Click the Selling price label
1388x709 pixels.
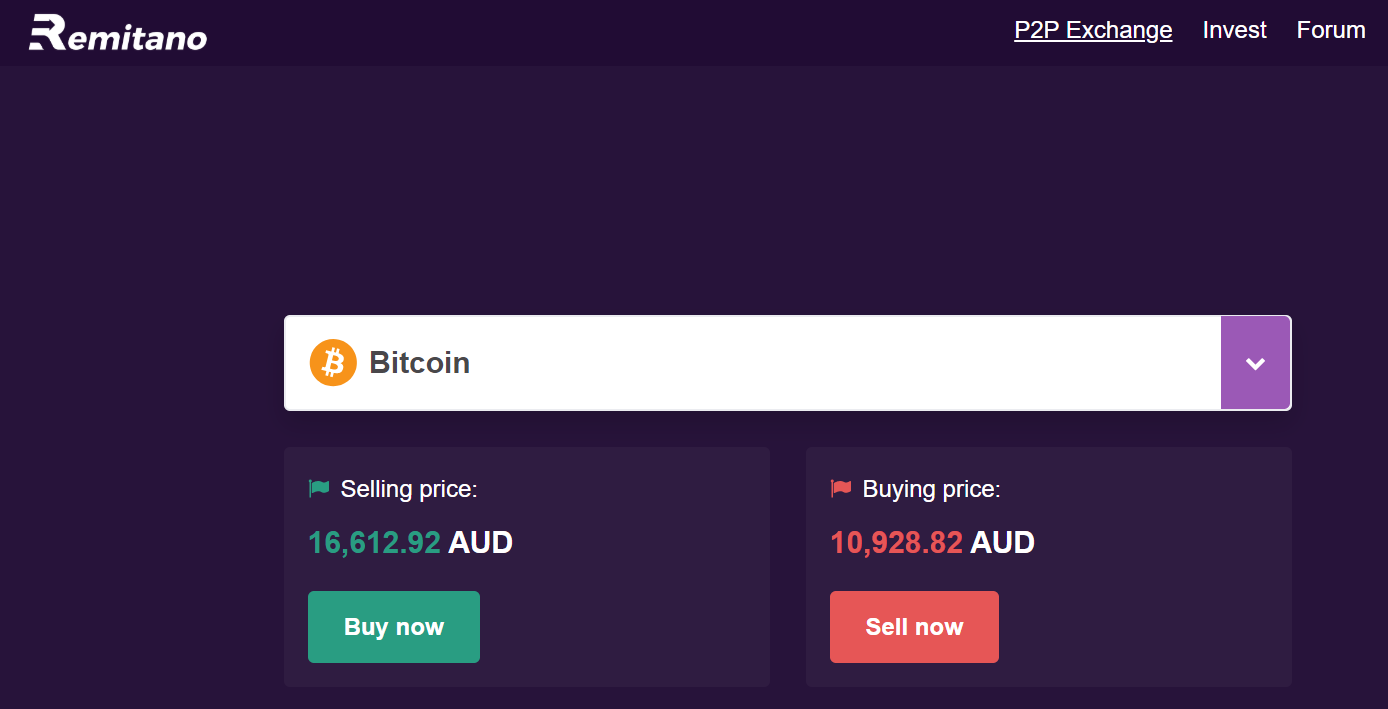pos(409,489)
